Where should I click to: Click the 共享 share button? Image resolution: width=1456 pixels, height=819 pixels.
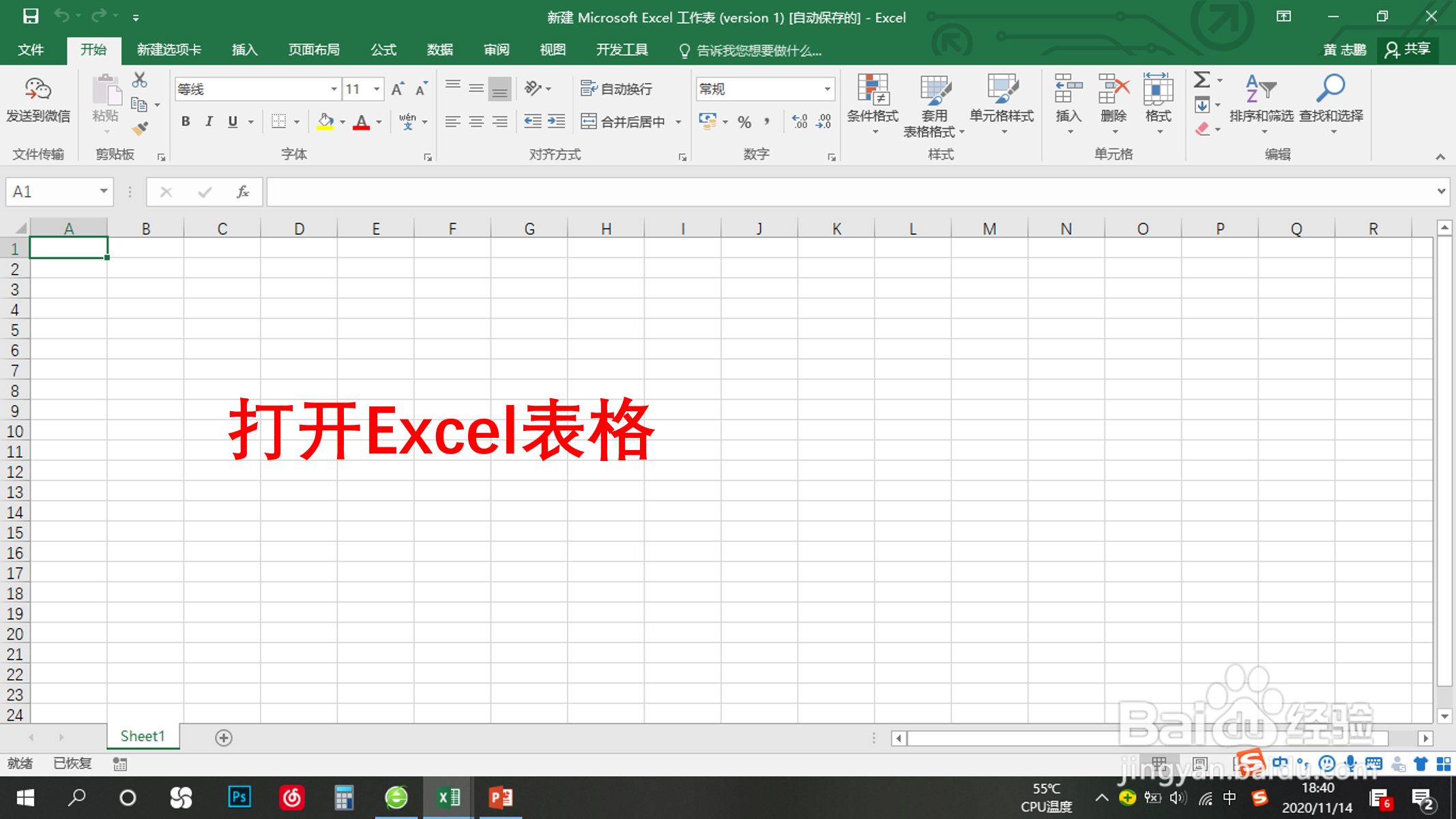pyautogui.click(x=1408, y=50)
